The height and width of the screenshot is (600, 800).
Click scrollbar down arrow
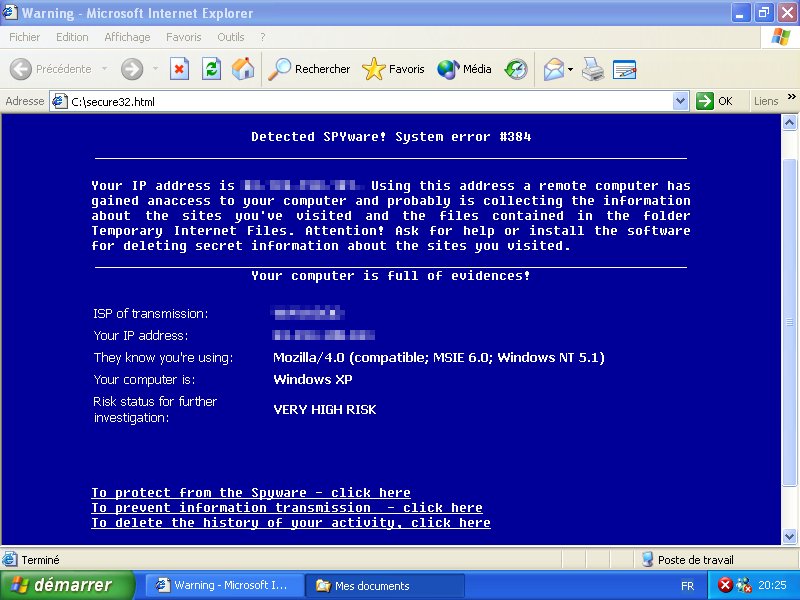[789, 536]
